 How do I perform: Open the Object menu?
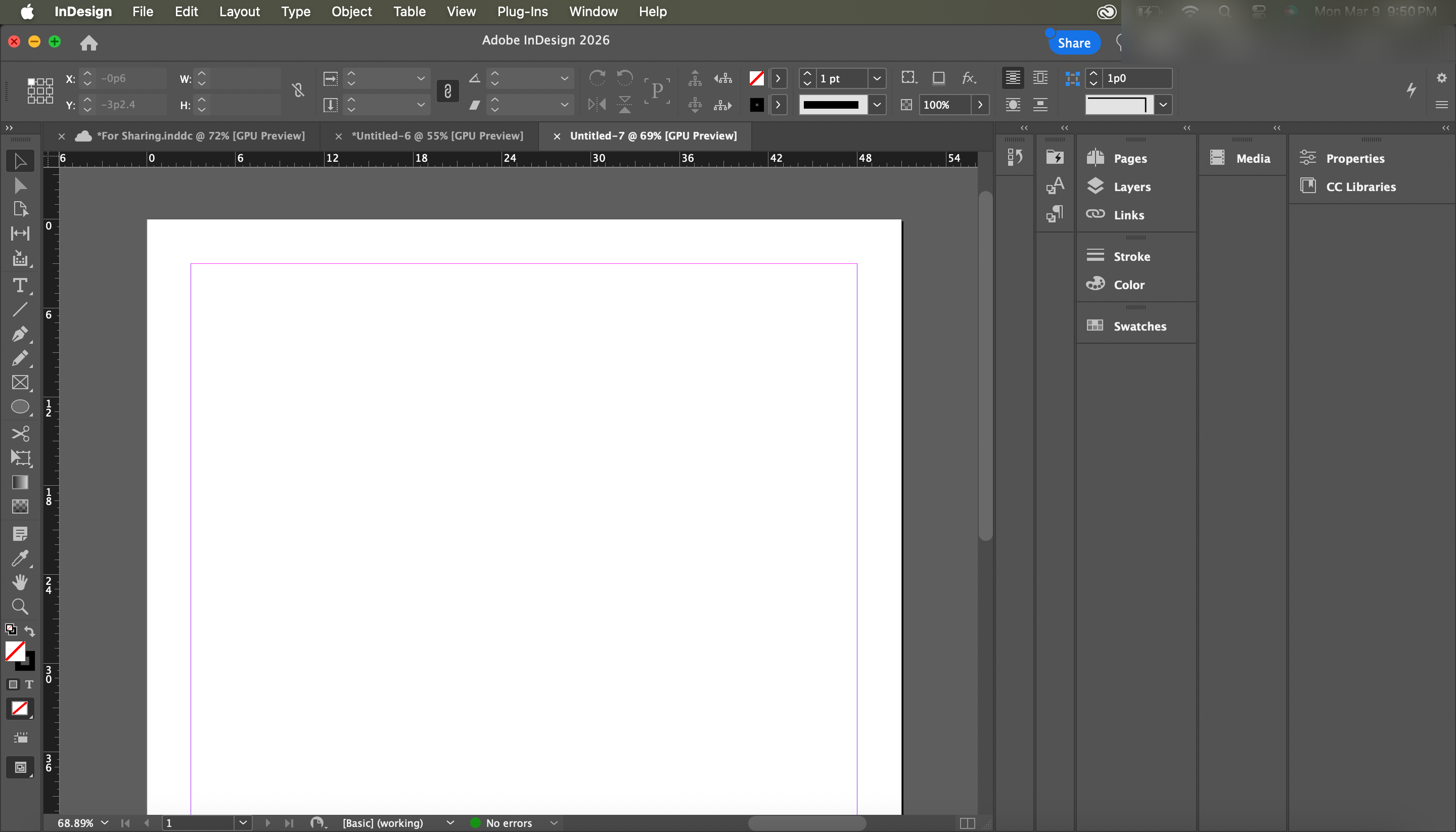click(351, 12)
